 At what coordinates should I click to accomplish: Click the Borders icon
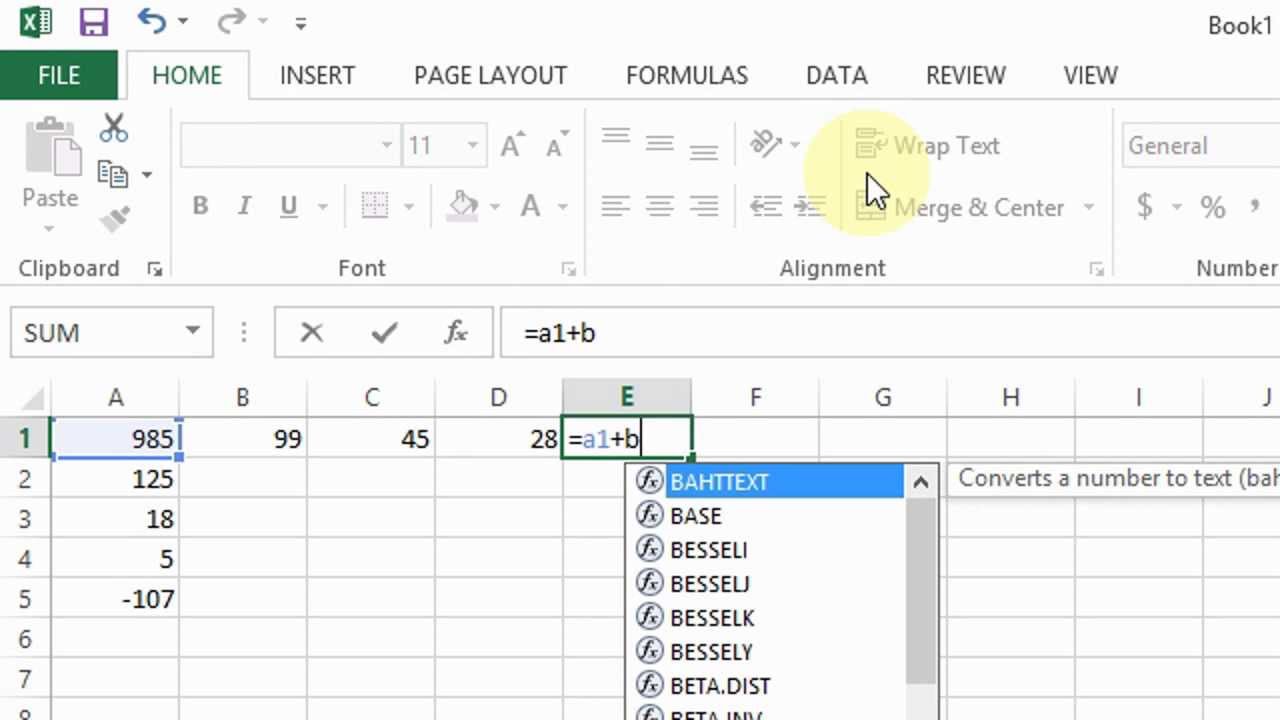375,207
